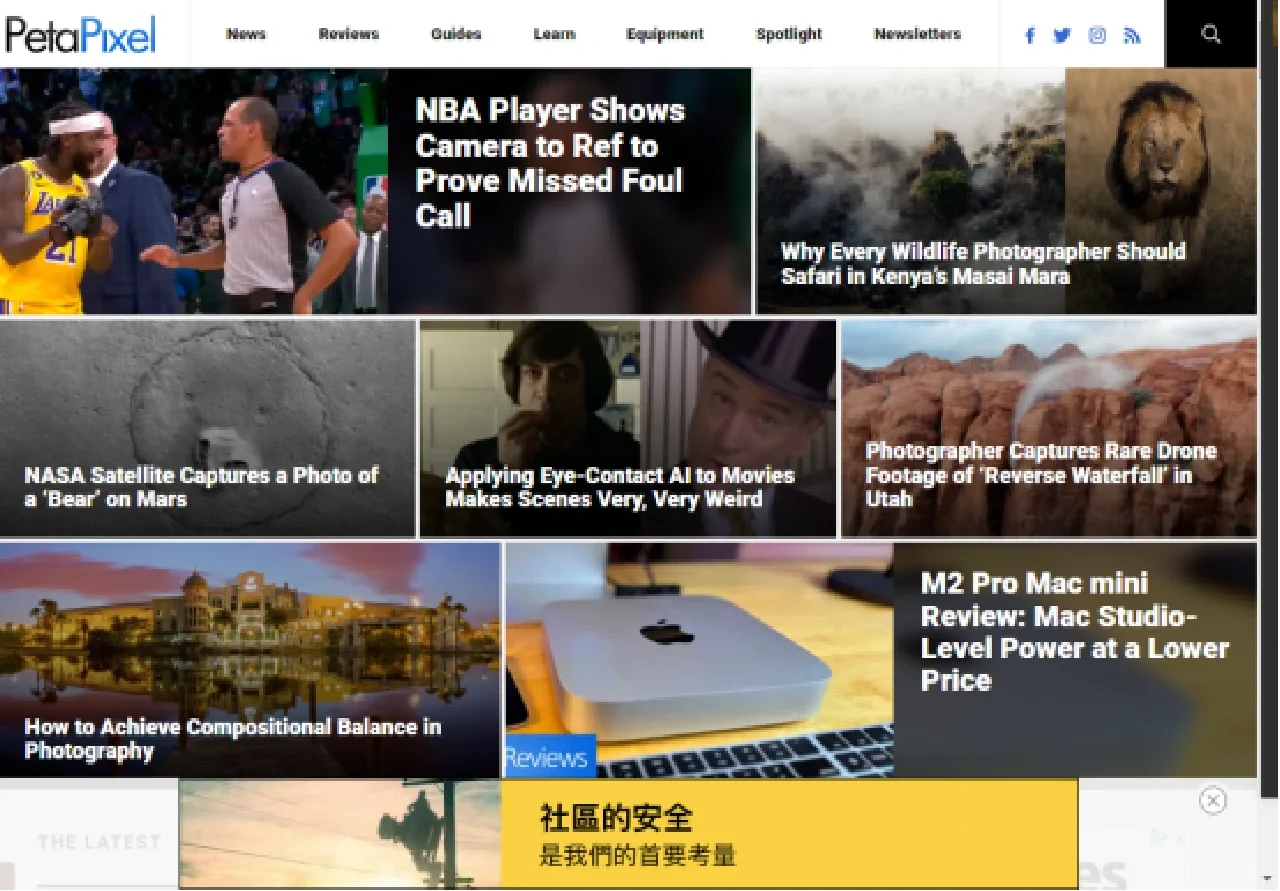Open M2 Pro Mac mini Review headline
This screenshot has width=1280, height=891.
coord(1074,632)
